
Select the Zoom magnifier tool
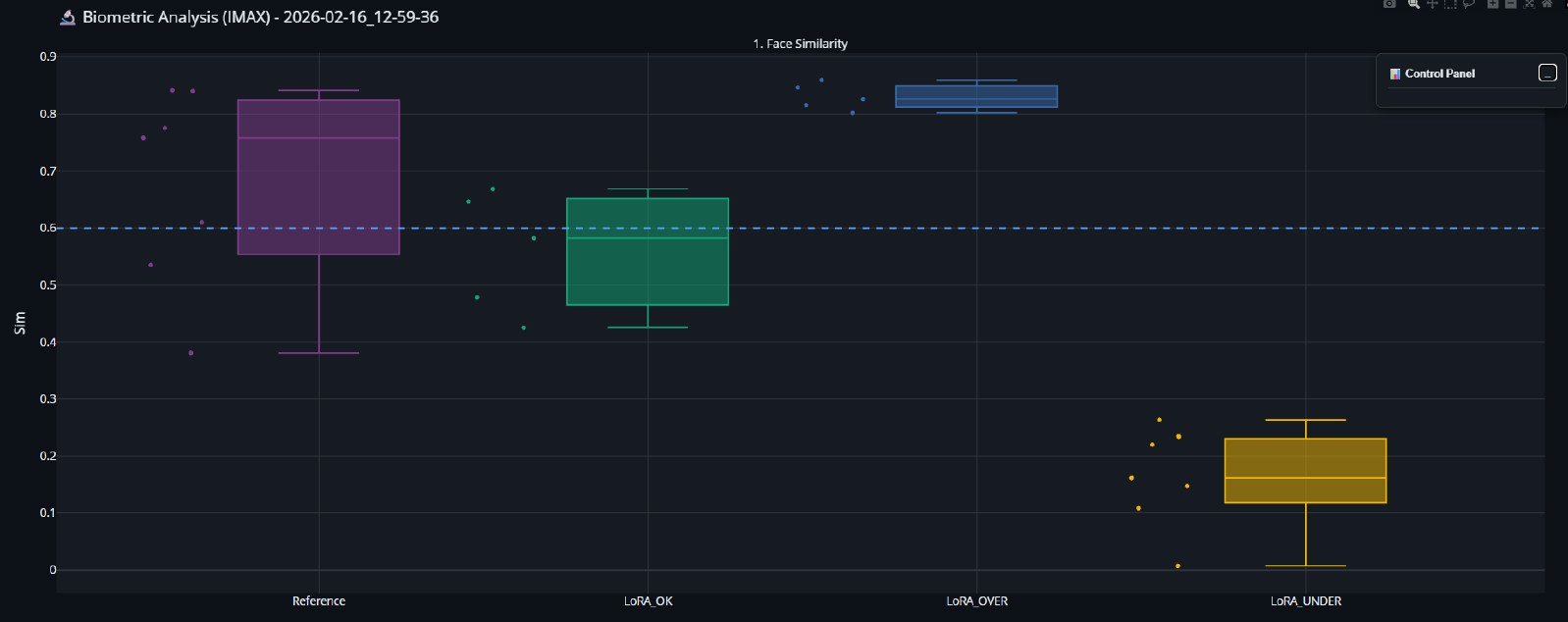pyautogui.click(x=1414, y=4)
